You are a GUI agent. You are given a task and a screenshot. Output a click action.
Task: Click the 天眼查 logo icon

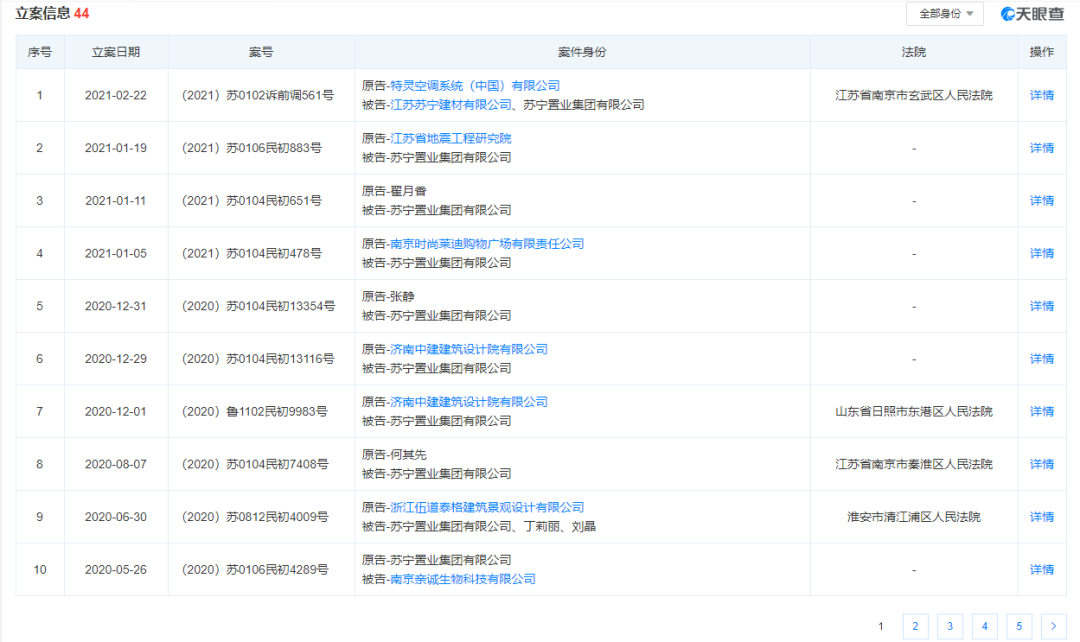pyautogui.click(x=1009, y=14)
